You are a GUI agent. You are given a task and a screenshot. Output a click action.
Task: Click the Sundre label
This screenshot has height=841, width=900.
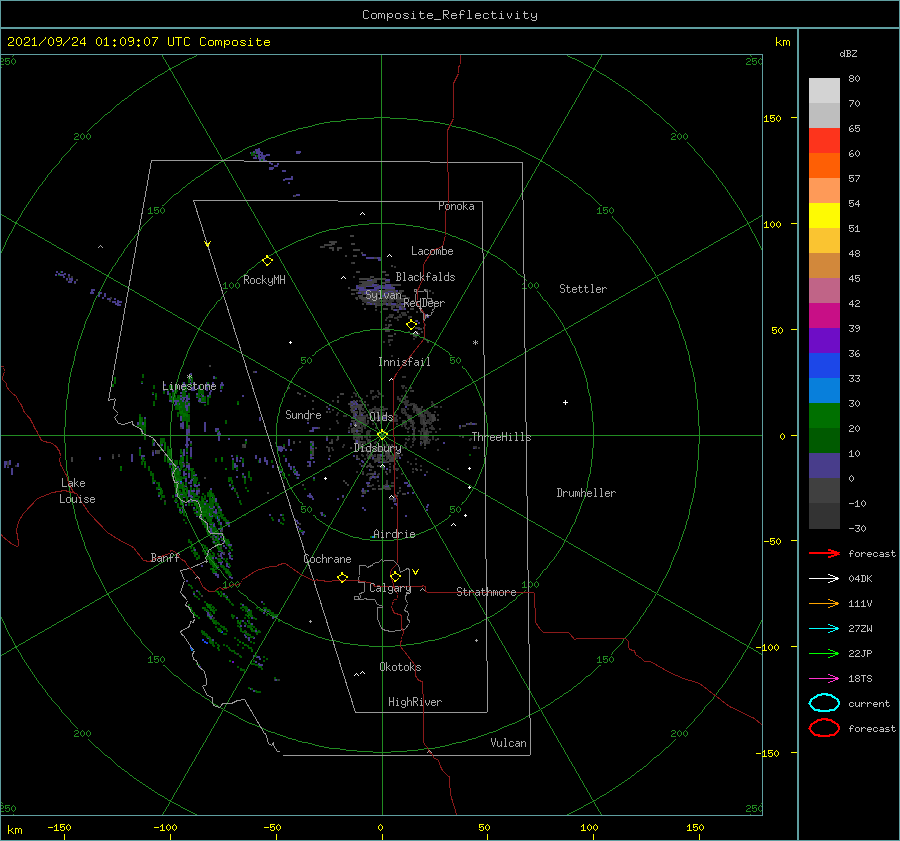point(303,414)
